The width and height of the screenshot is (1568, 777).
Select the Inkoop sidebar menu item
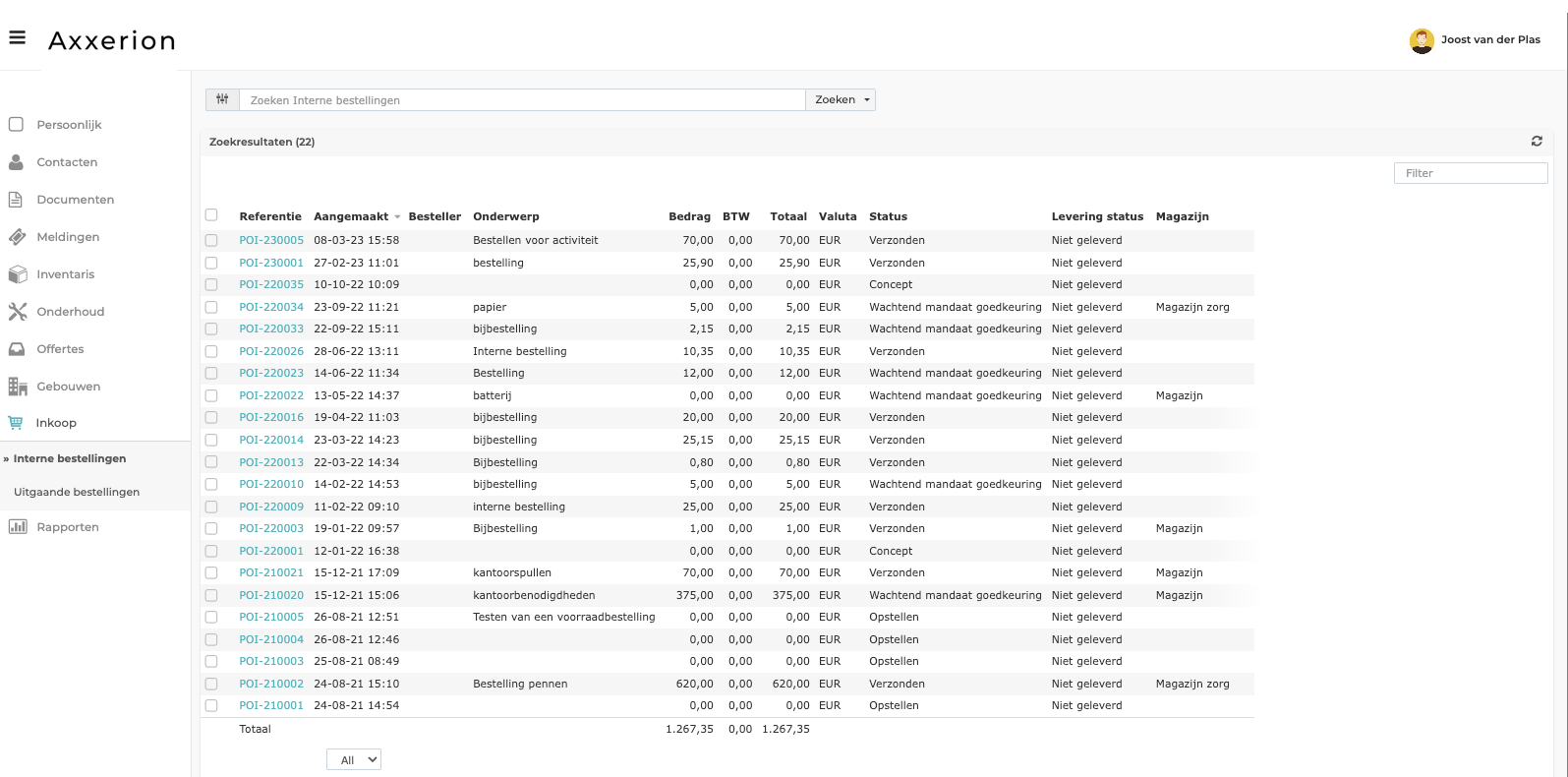56,423
